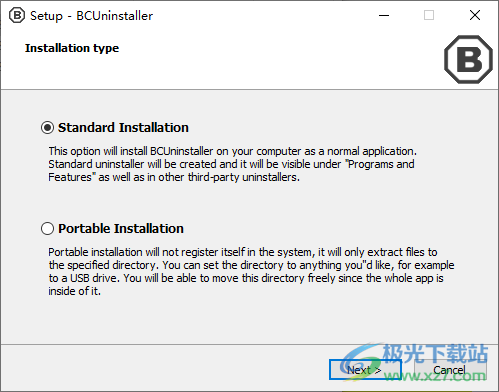The height and width of the screenshot is (392, 499).
Task: Click the Portable installation description paragraph
Action: pos(251,271)
